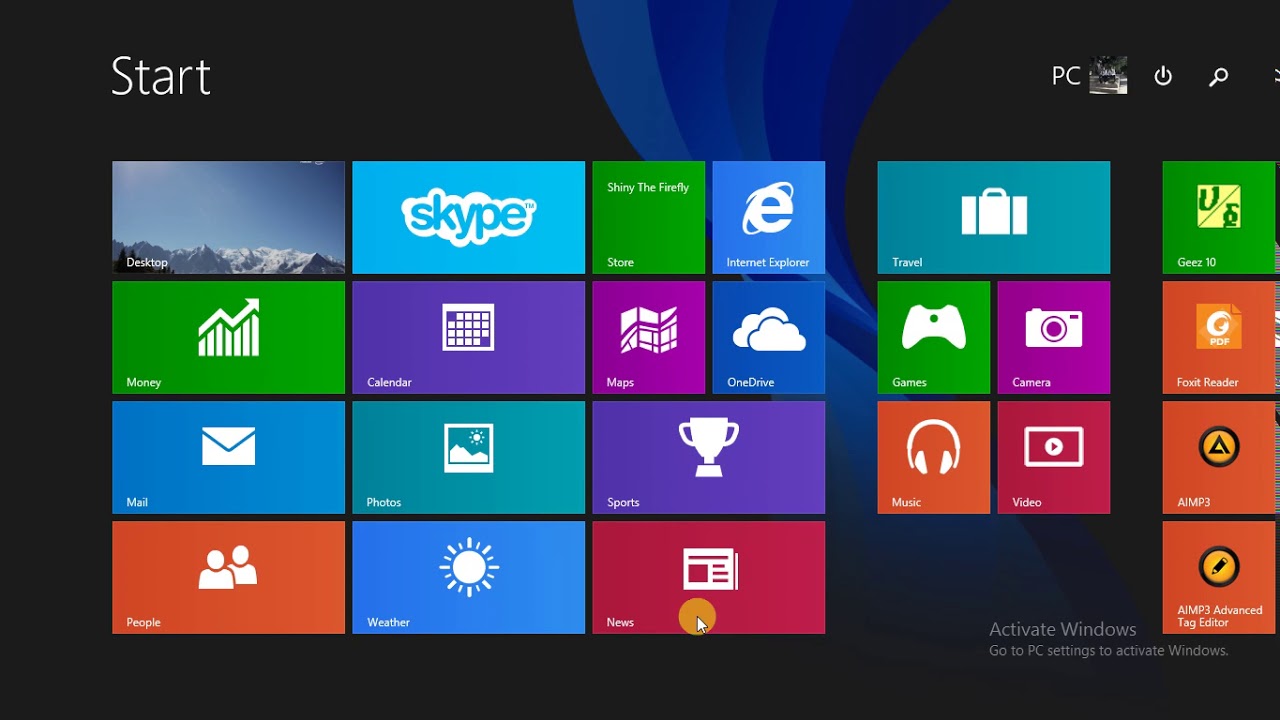This screenshot has width=1280, height=720.
Task: Open the Store tile
Action: click(x=648, y=217)
